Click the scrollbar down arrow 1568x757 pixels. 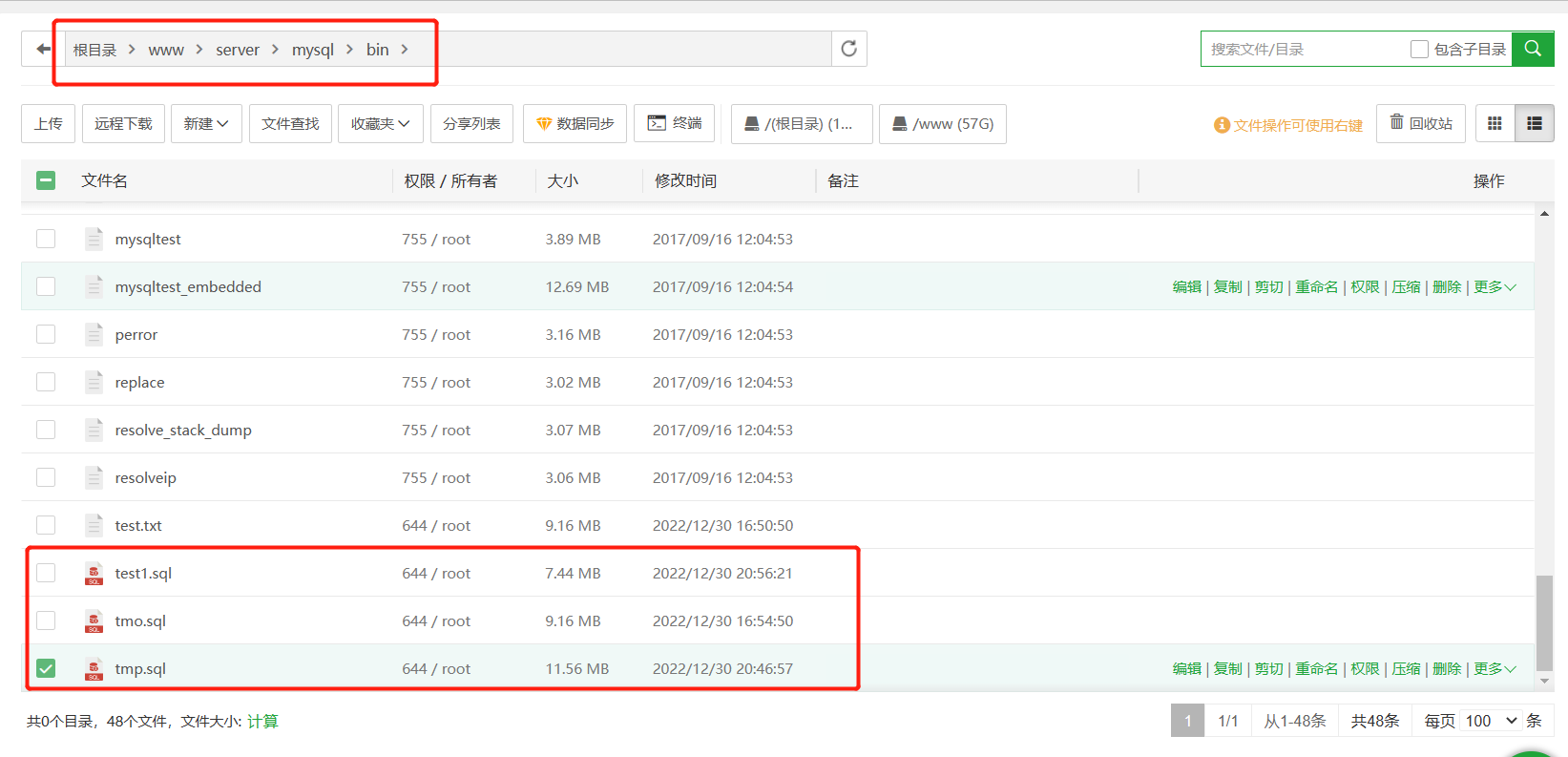[x=1544, y=681]
